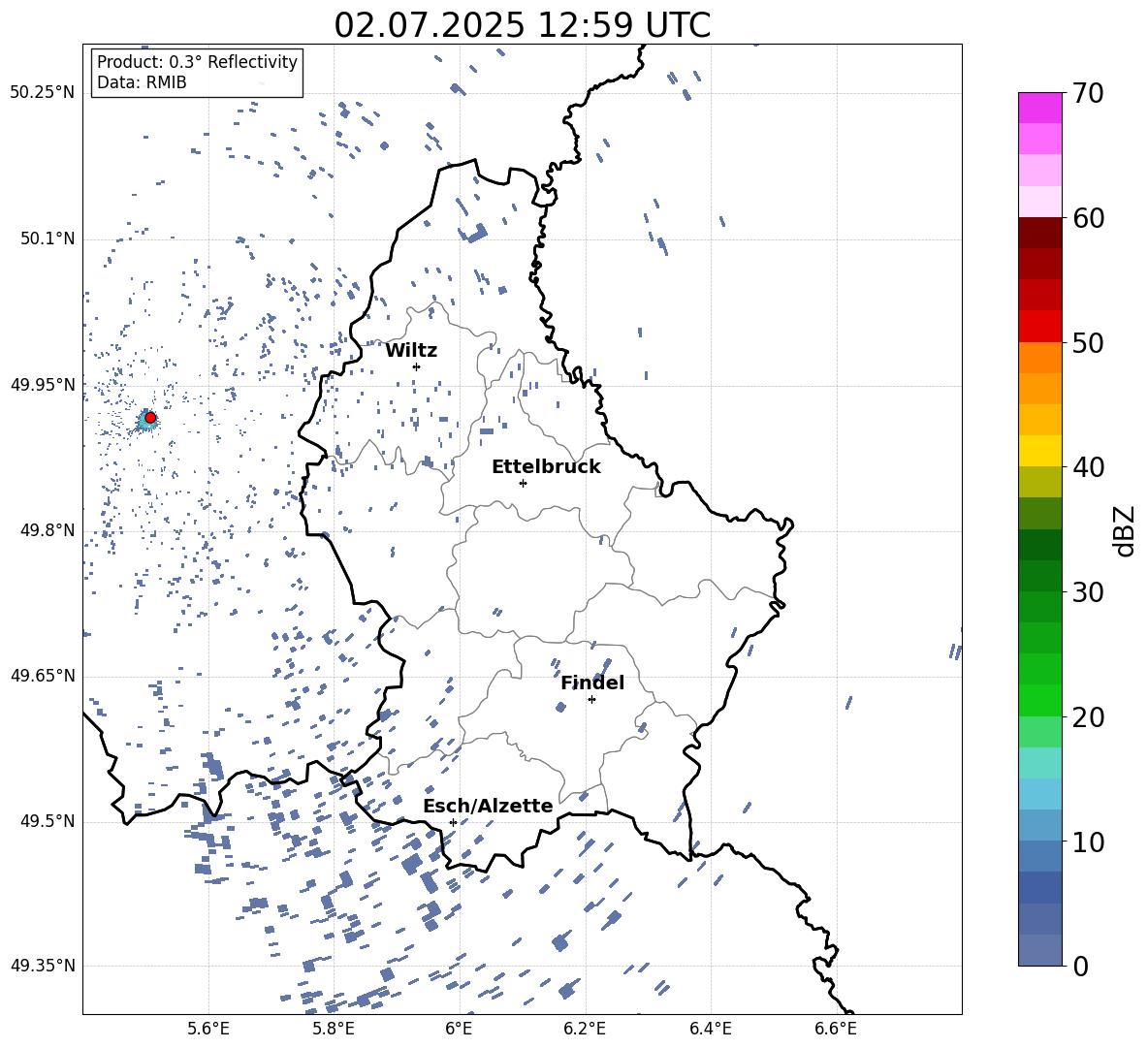Image resolution: width=1148 pixels, height=1048 pixels.
Task: Click the Wiltz station cross marker
Action: coord(417,366)
